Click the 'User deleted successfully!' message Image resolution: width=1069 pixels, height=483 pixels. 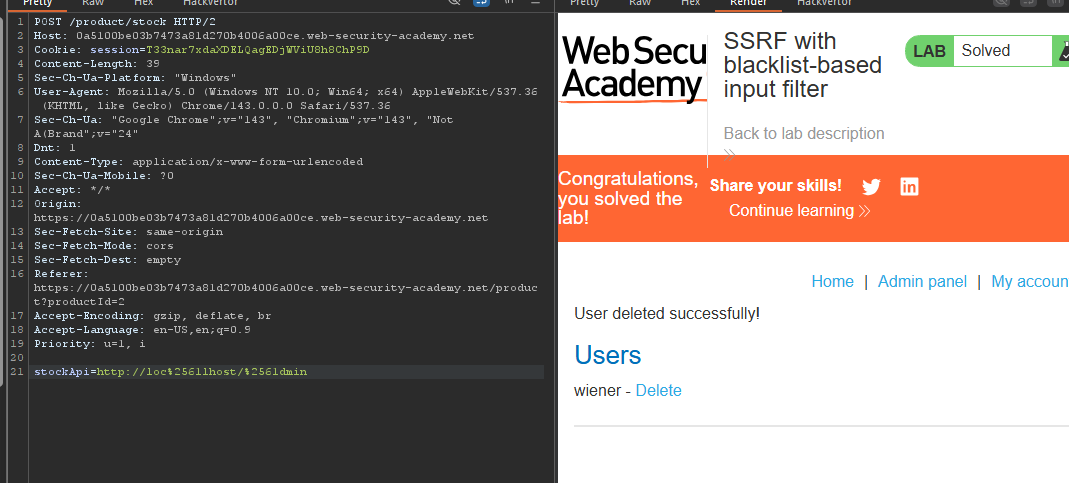click(667, 314)
